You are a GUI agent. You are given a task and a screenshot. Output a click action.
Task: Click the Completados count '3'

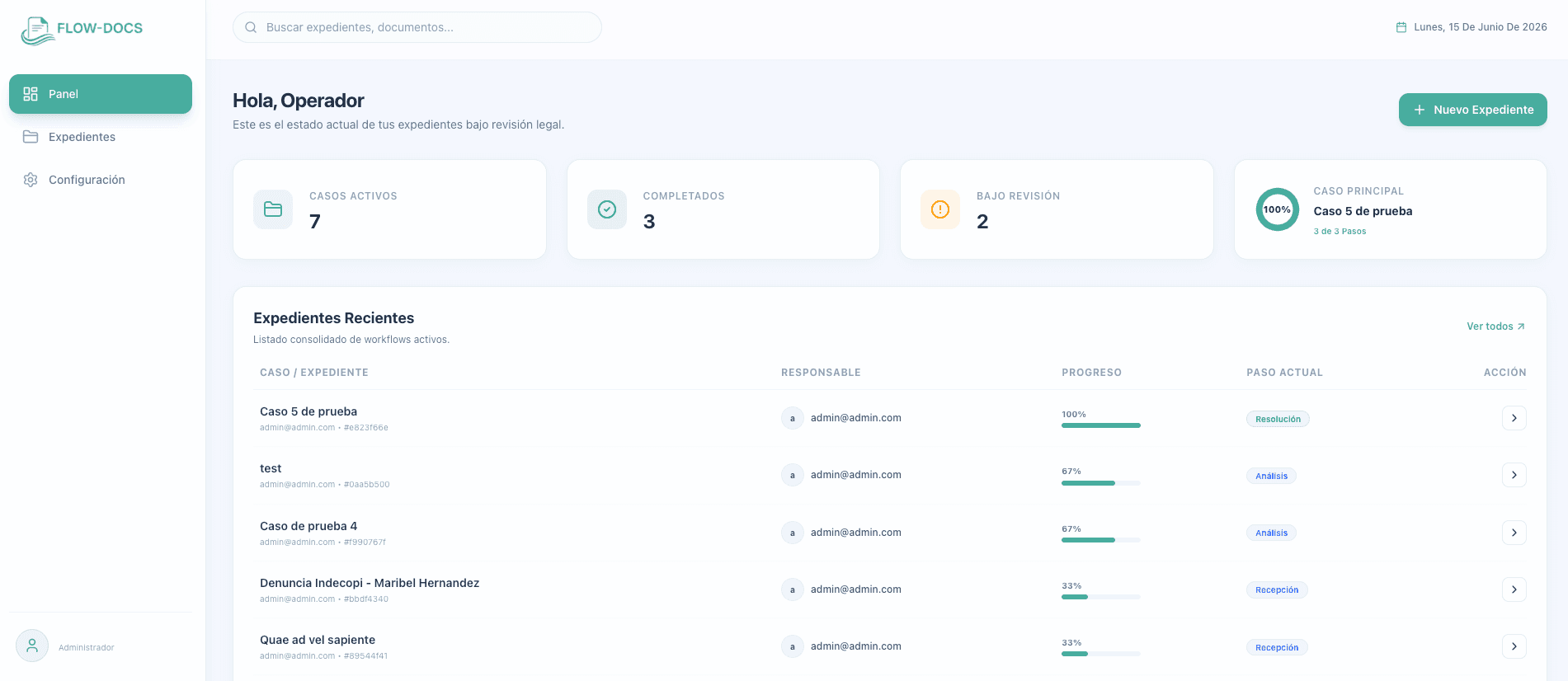[x=649, y=222]
